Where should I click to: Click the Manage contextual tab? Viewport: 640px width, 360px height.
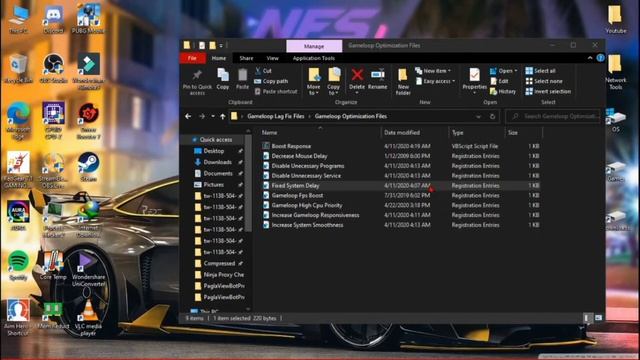pyautogui.click(x=314, y=46)
